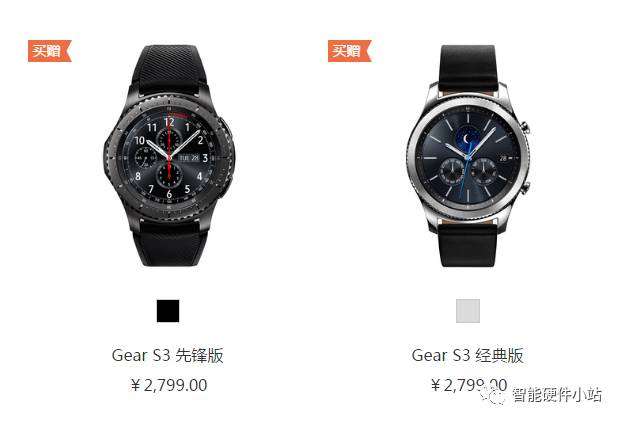The width and height of the screenshot is (621, 422).
Task: Select the black color swatch
Action: (168, 311)
